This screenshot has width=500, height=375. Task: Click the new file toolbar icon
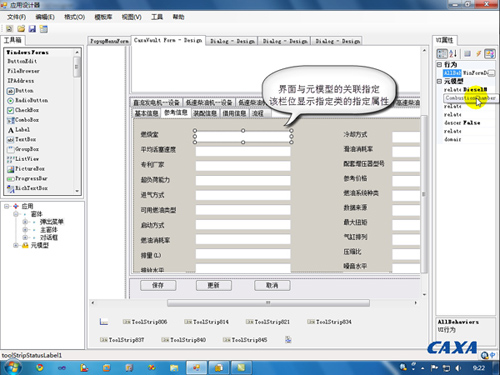click(9, 29)
